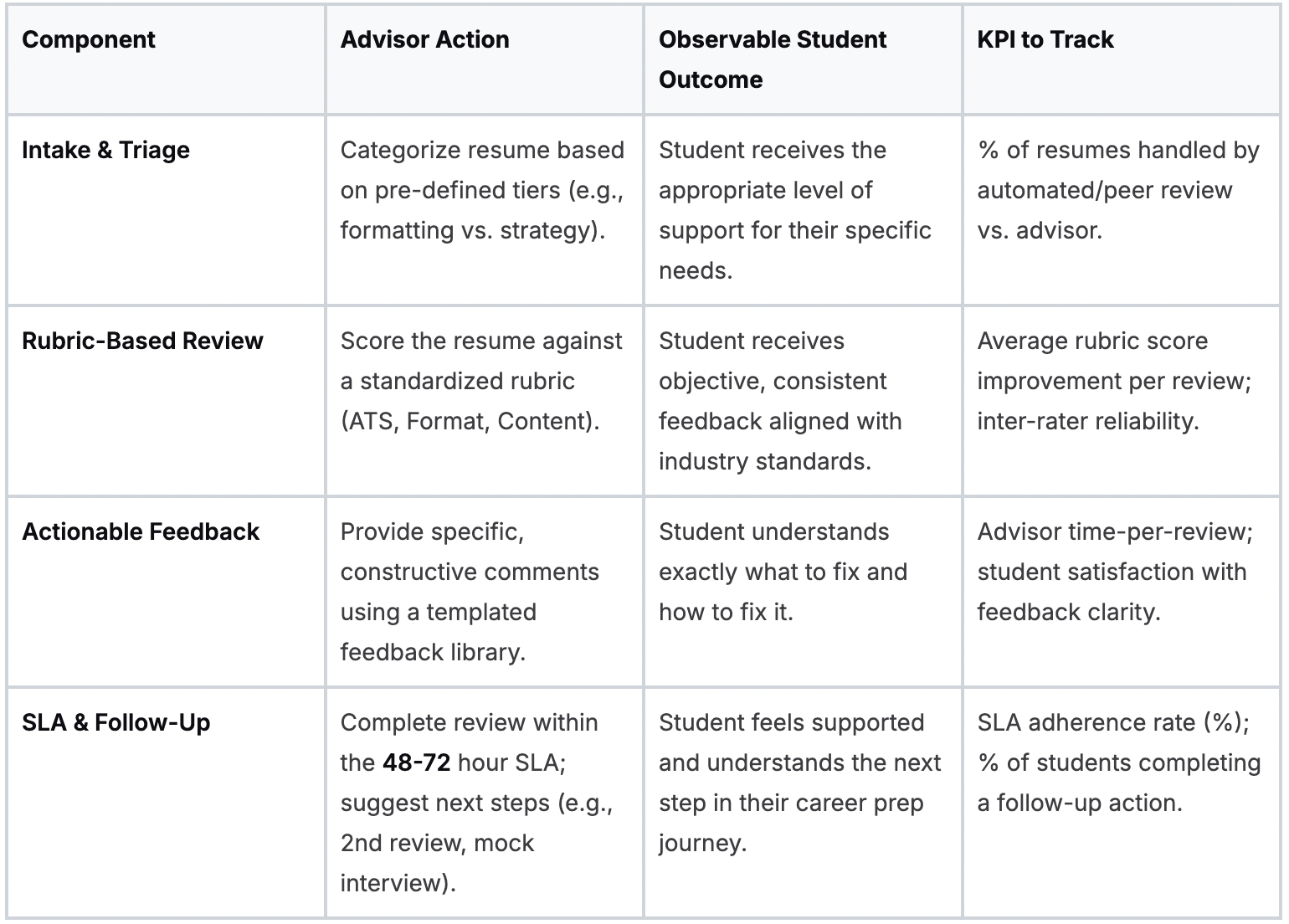This screenshot has height=924, width=1289.
Task: Click the 'objective, consistent feedback' outcome cell
Action: pos(779,401)
